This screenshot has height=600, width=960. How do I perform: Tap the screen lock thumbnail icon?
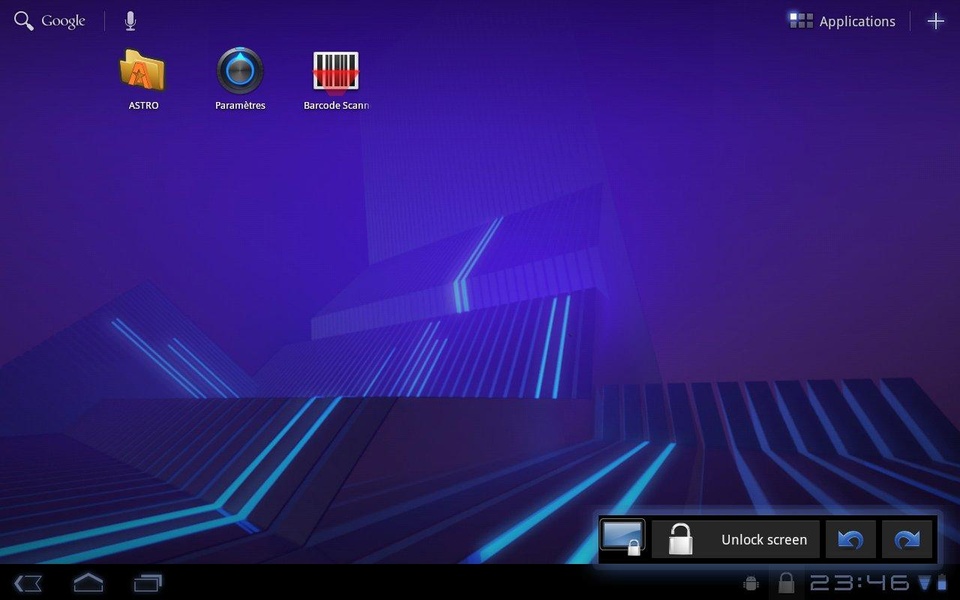coord(623,538)
